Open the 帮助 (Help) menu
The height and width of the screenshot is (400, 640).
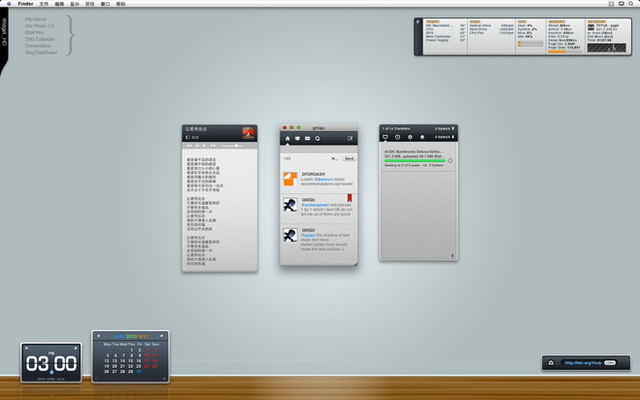pyautogui.click(x=120, y=4)
